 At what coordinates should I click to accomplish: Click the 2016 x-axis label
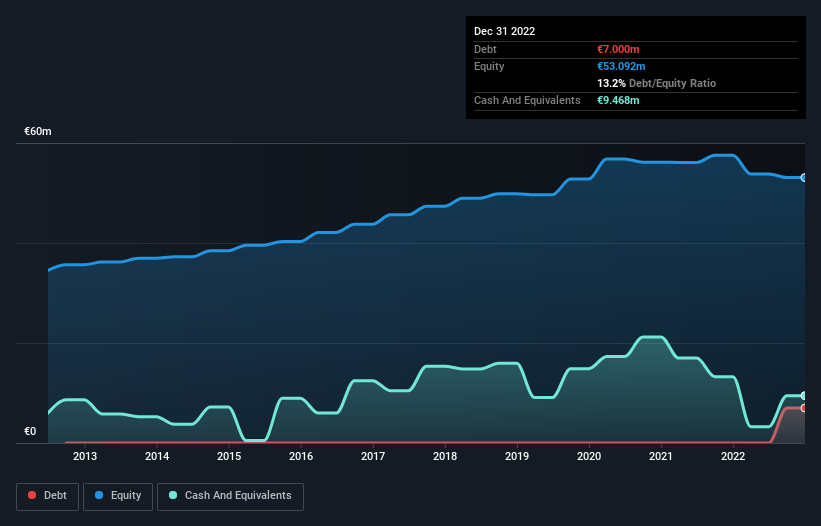301,456
